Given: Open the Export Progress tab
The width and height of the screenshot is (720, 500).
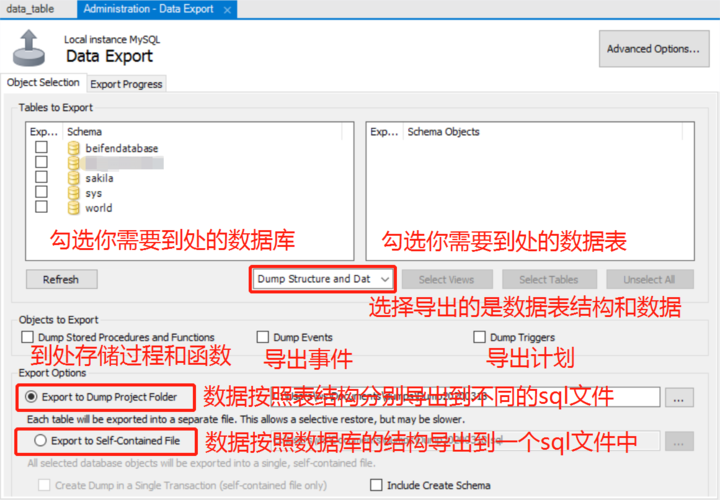Looking at the screenshot, I should click(x=126, y=84).
